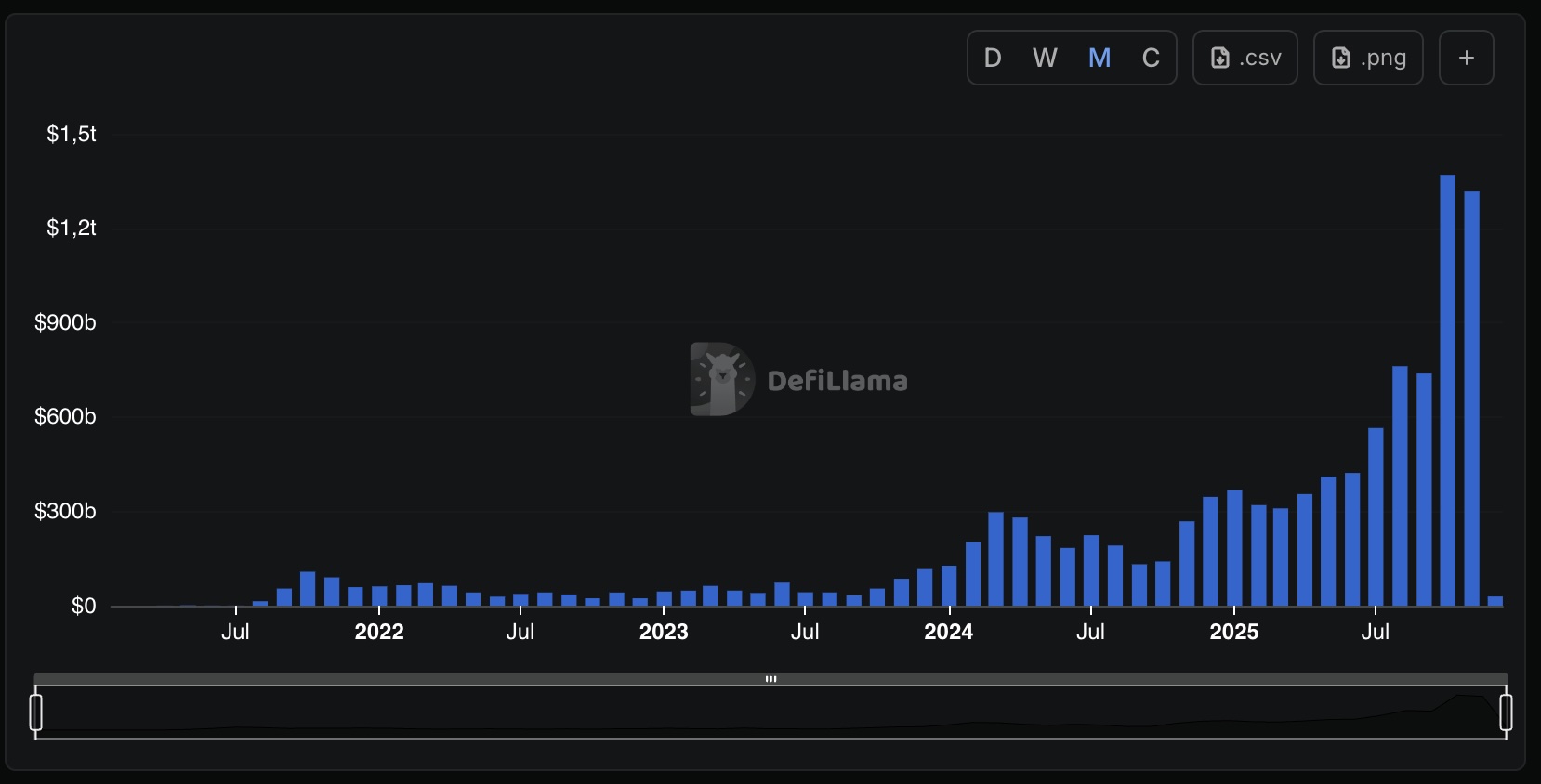Viewport: 1541px width, 784px height.
Task: Switch chart to Weekly (W) grouping
Action: click(x=1045, y=58)
